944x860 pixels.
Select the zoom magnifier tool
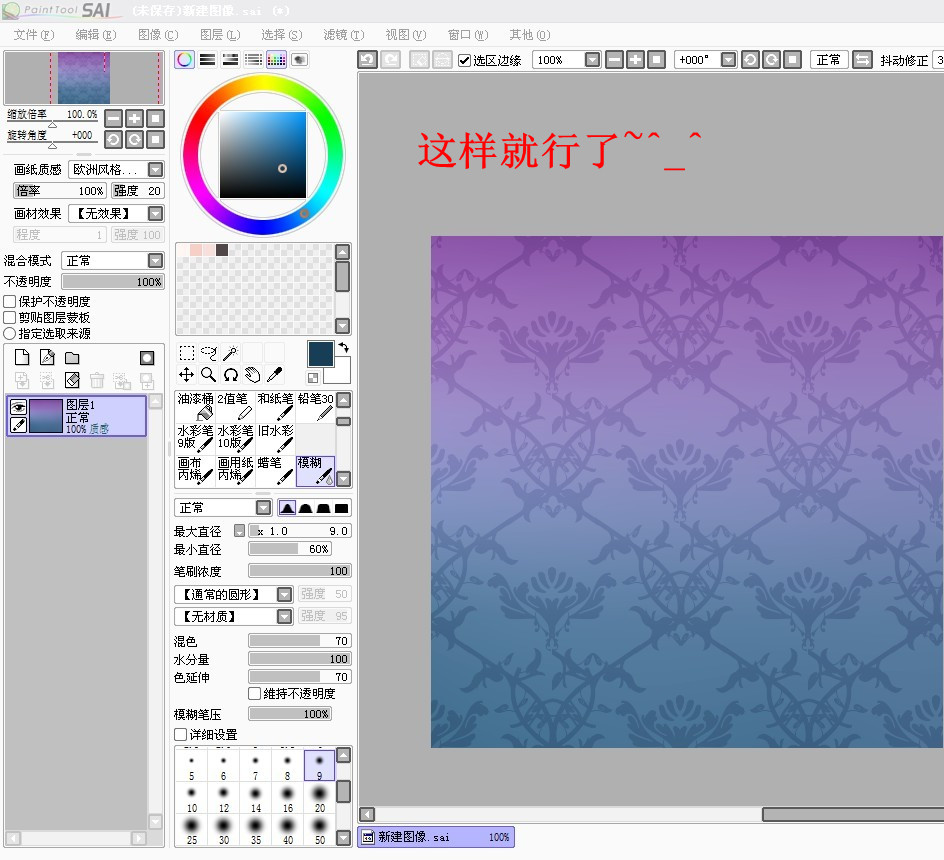click(x=208, y=375)
